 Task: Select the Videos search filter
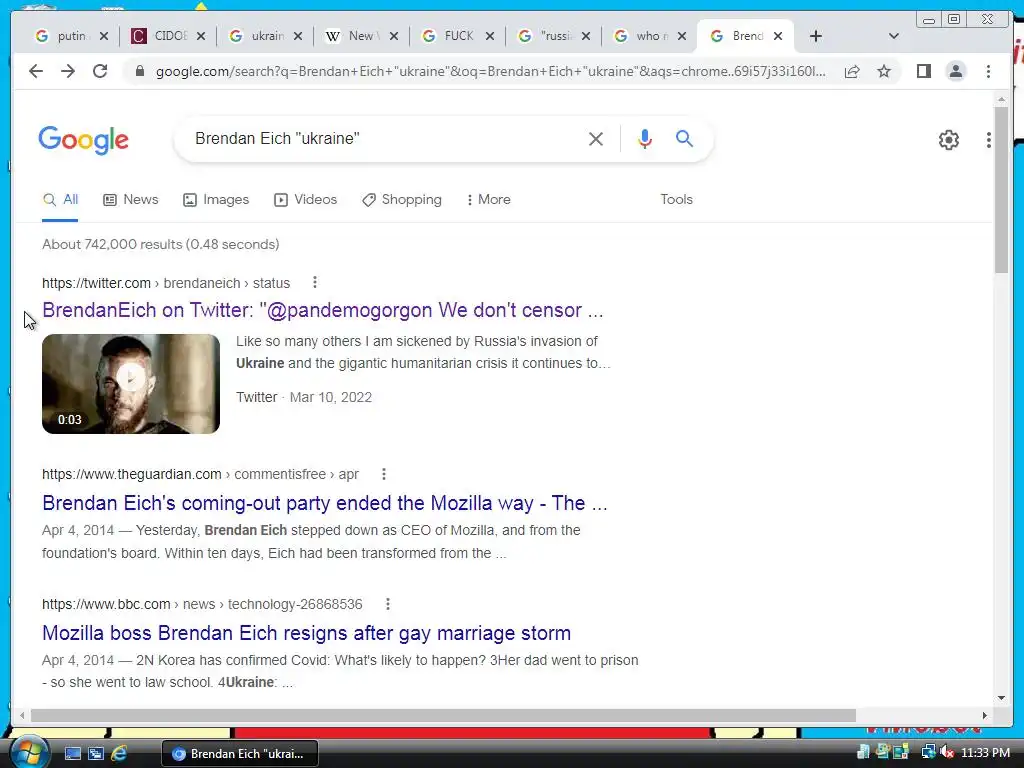click(x=306, y=199)
